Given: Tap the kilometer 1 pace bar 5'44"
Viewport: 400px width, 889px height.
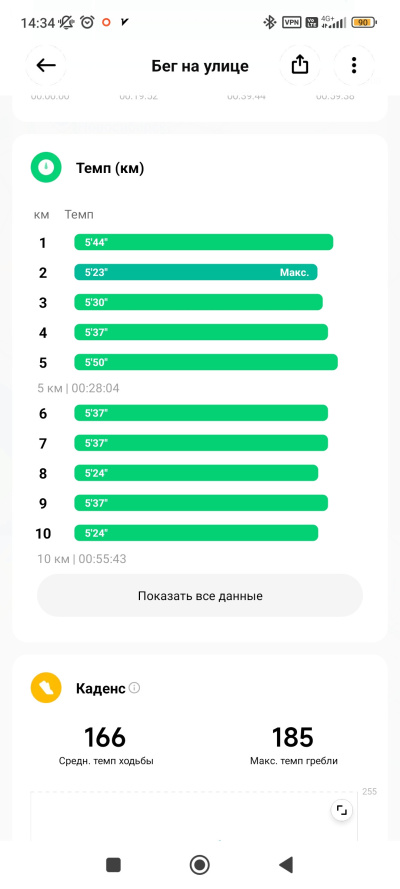Looking at the screenshot, I should click(203, 242).
